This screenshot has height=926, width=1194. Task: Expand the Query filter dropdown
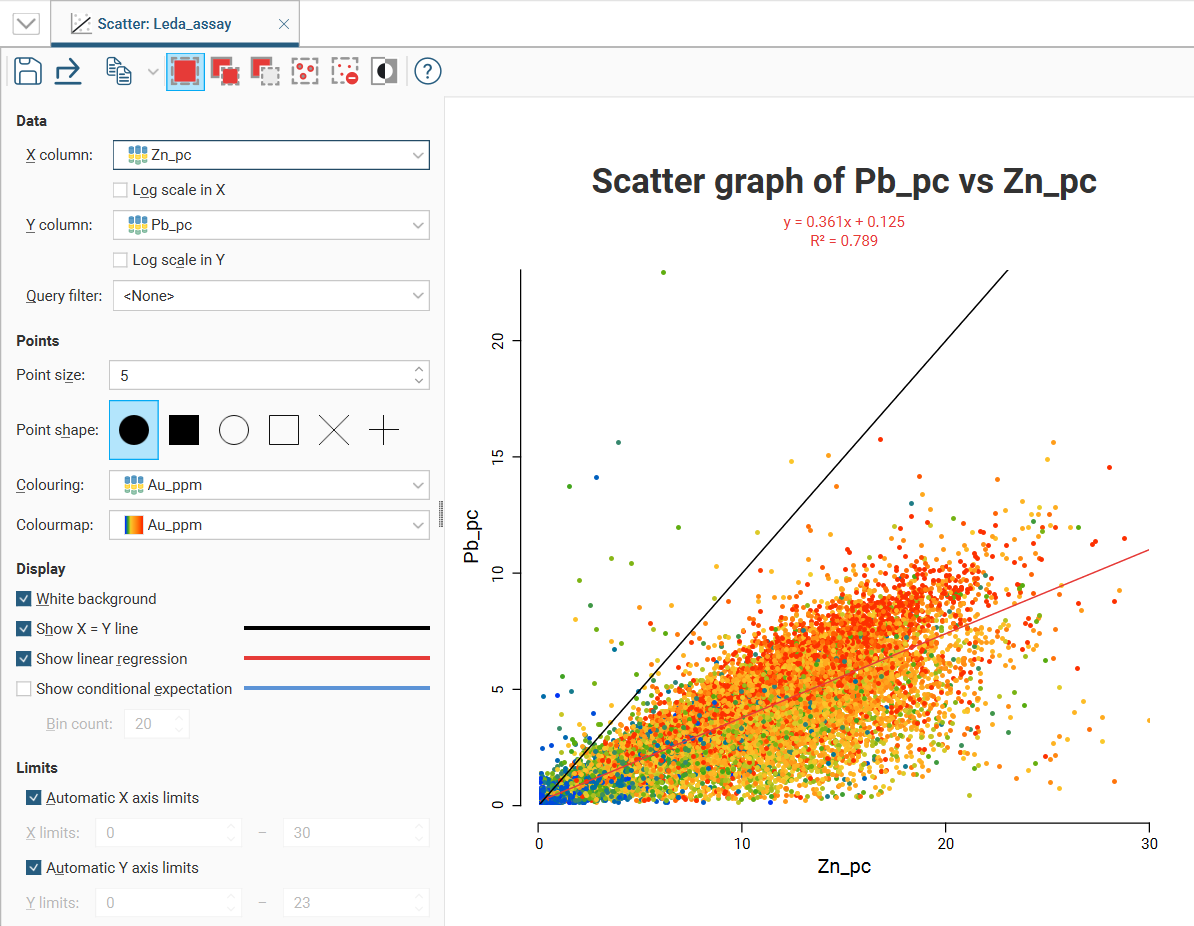pos(271,296)
